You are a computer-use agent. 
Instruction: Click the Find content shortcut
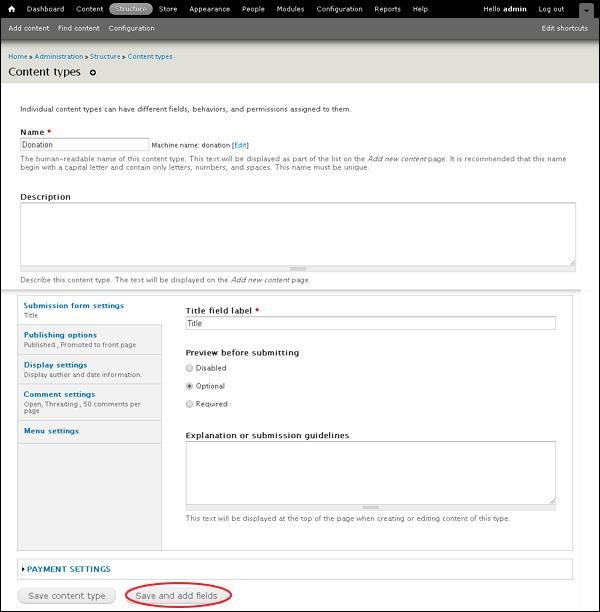pos(79,28)
